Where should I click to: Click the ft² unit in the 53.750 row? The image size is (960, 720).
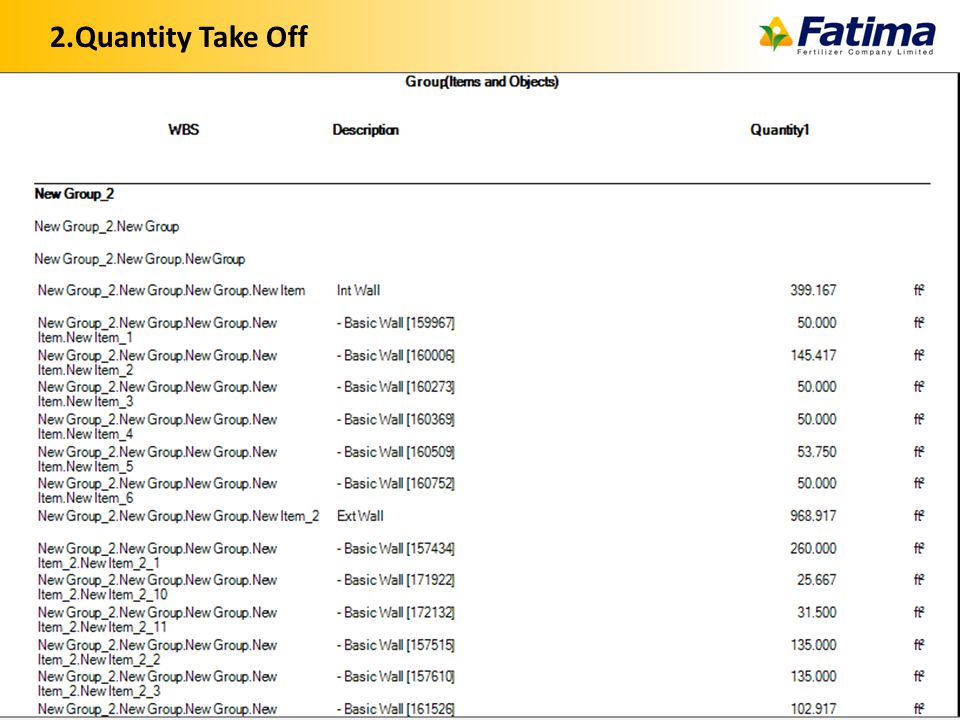(x=918, y=452)
